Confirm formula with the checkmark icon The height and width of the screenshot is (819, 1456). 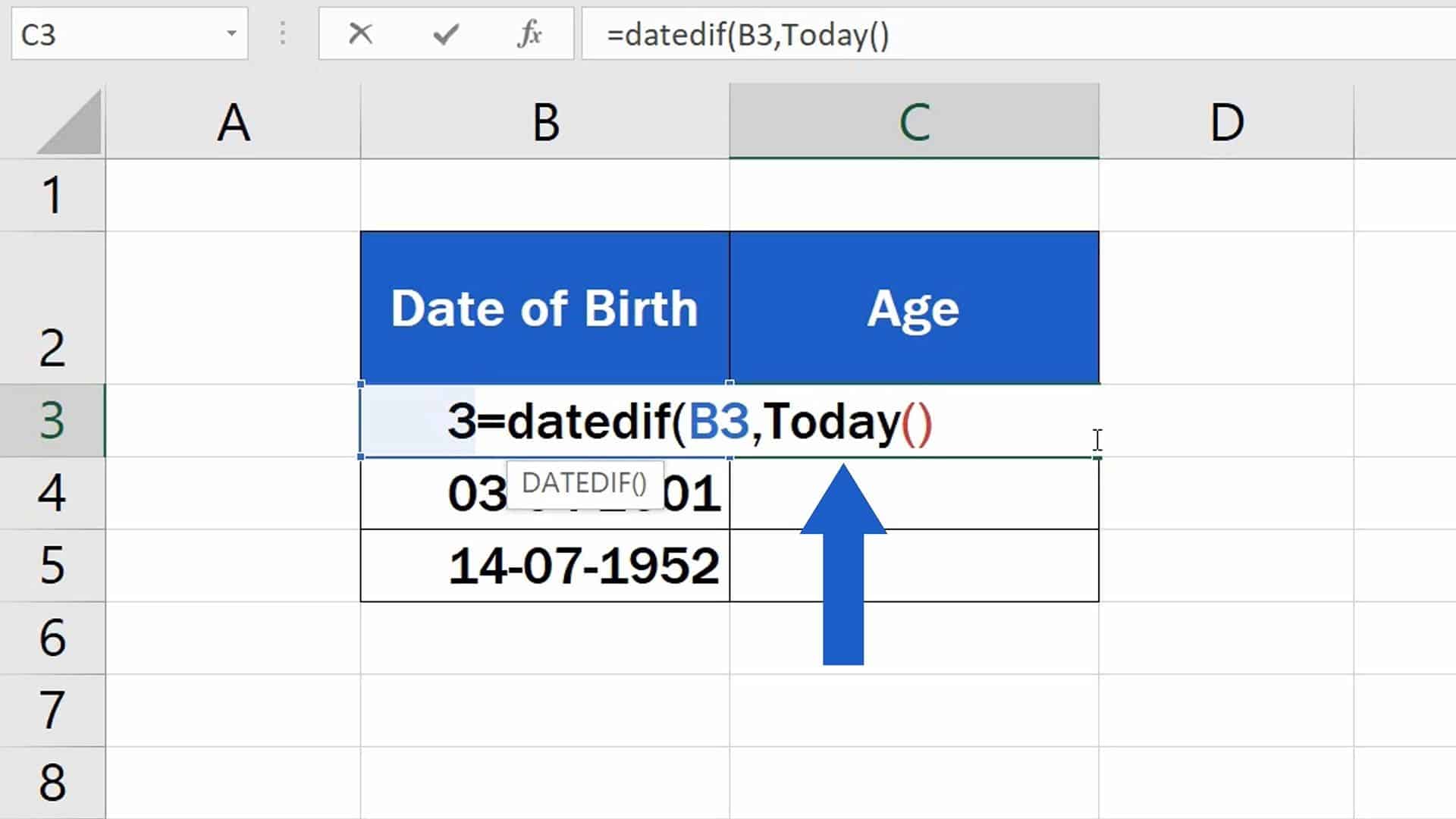click(446, 34)
